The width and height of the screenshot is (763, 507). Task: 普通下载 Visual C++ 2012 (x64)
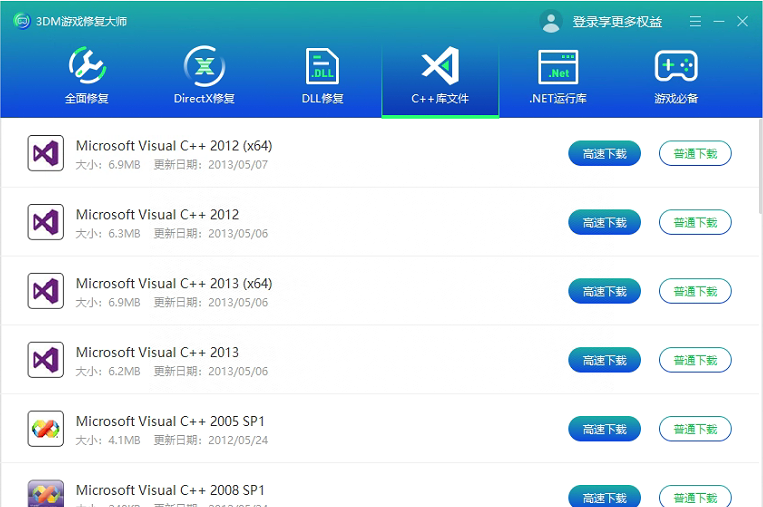point(695,153)
